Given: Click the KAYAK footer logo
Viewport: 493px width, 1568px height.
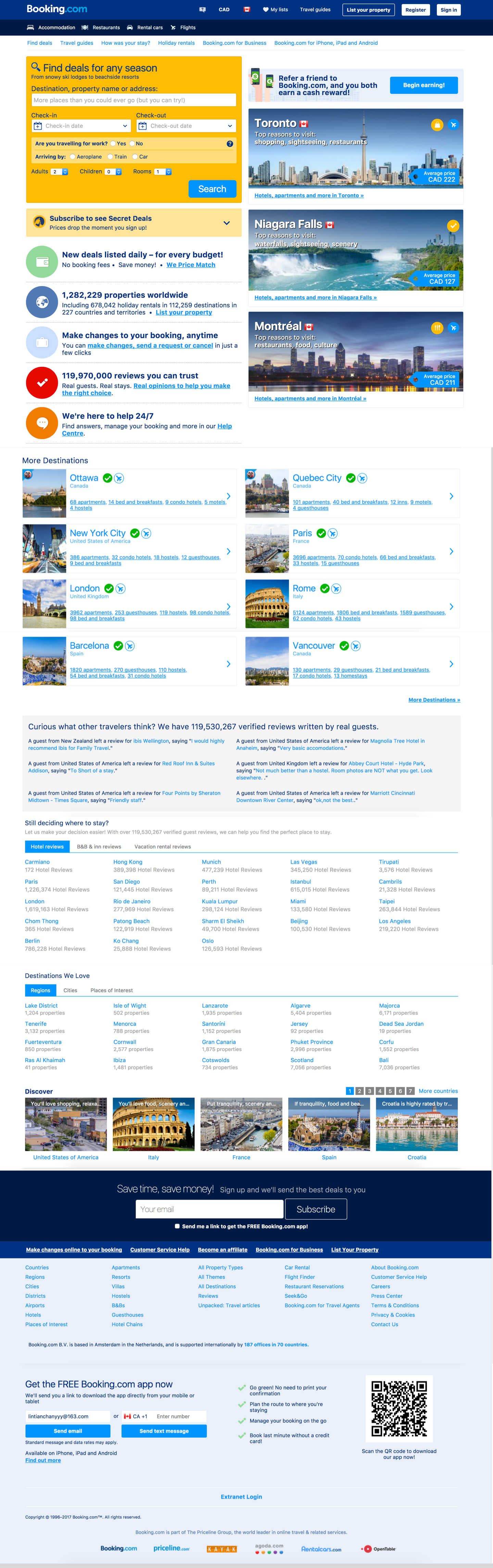Looking at the screenshot, I should point(222,1549).
